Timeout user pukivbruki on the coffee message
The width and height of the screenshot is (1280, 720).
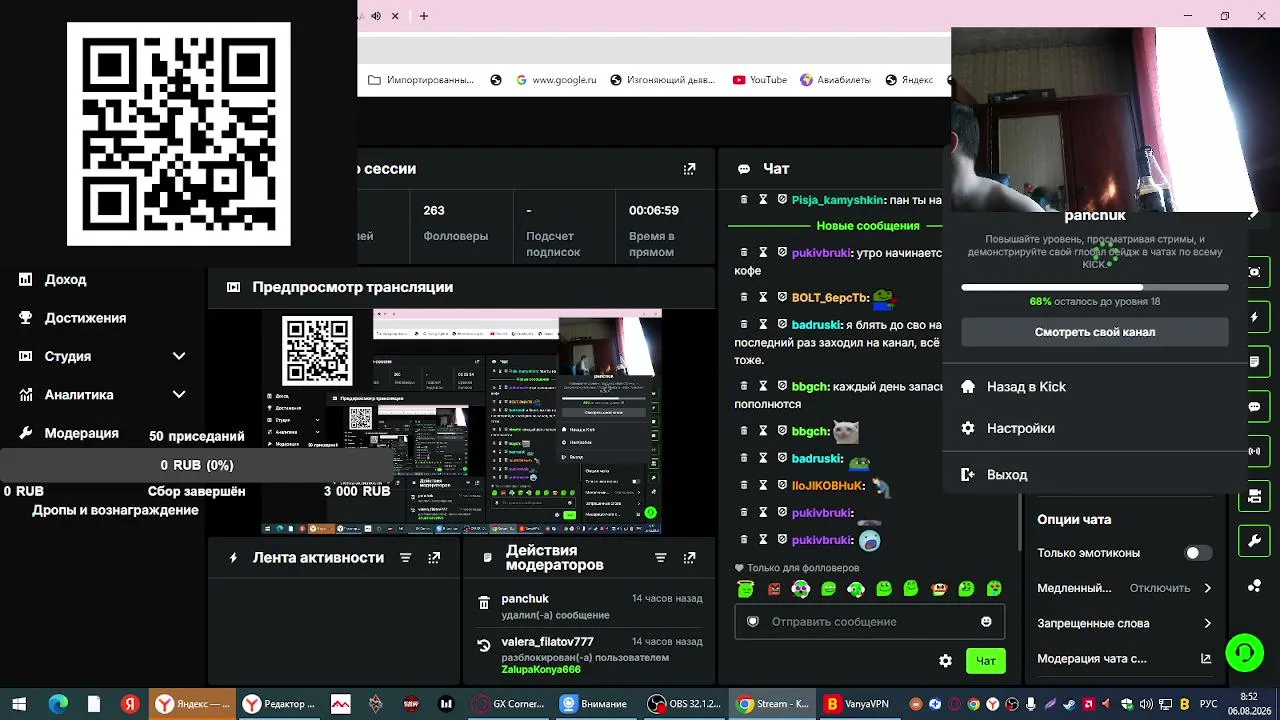click(763, 253)
